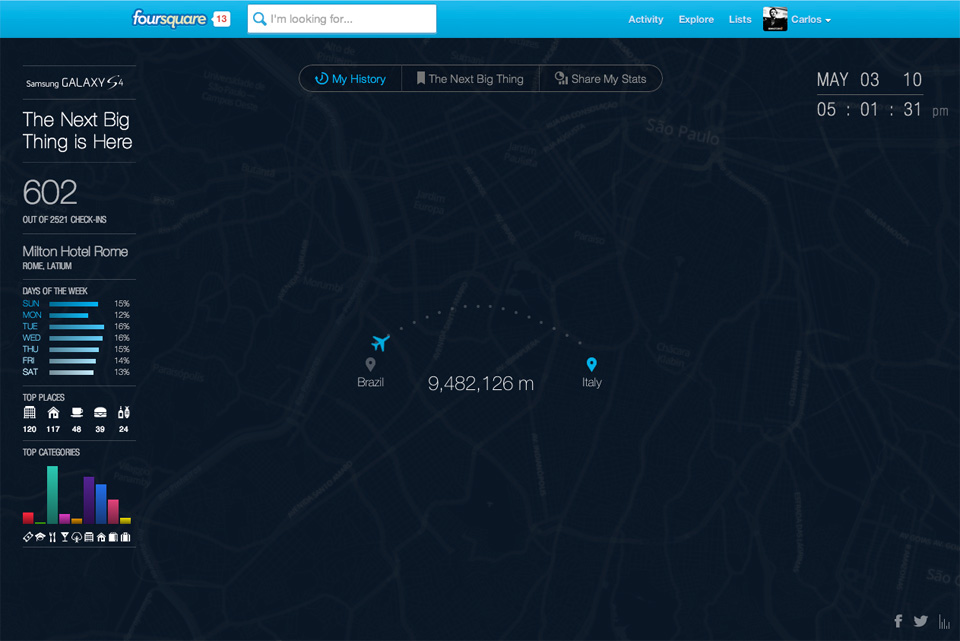Click the Activity menu item
This screenshot has height=641, width=960.
(x=646, y=19)
